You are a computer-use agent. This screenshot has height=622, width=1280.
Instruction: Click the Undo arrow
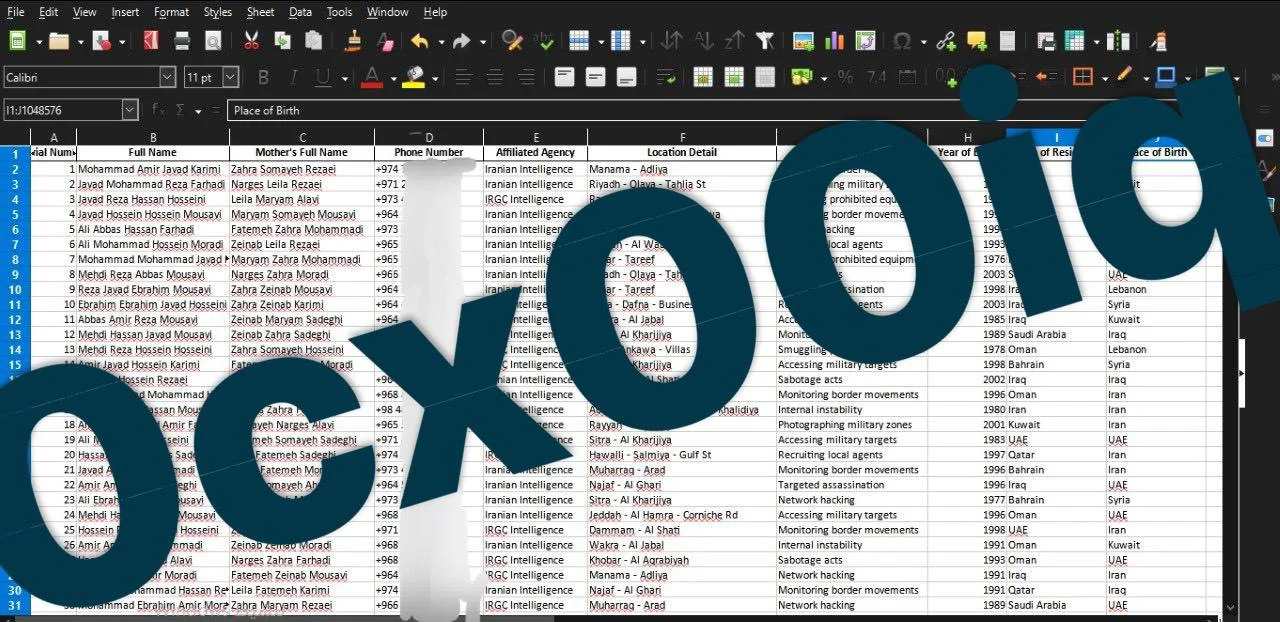pos(420,41)
